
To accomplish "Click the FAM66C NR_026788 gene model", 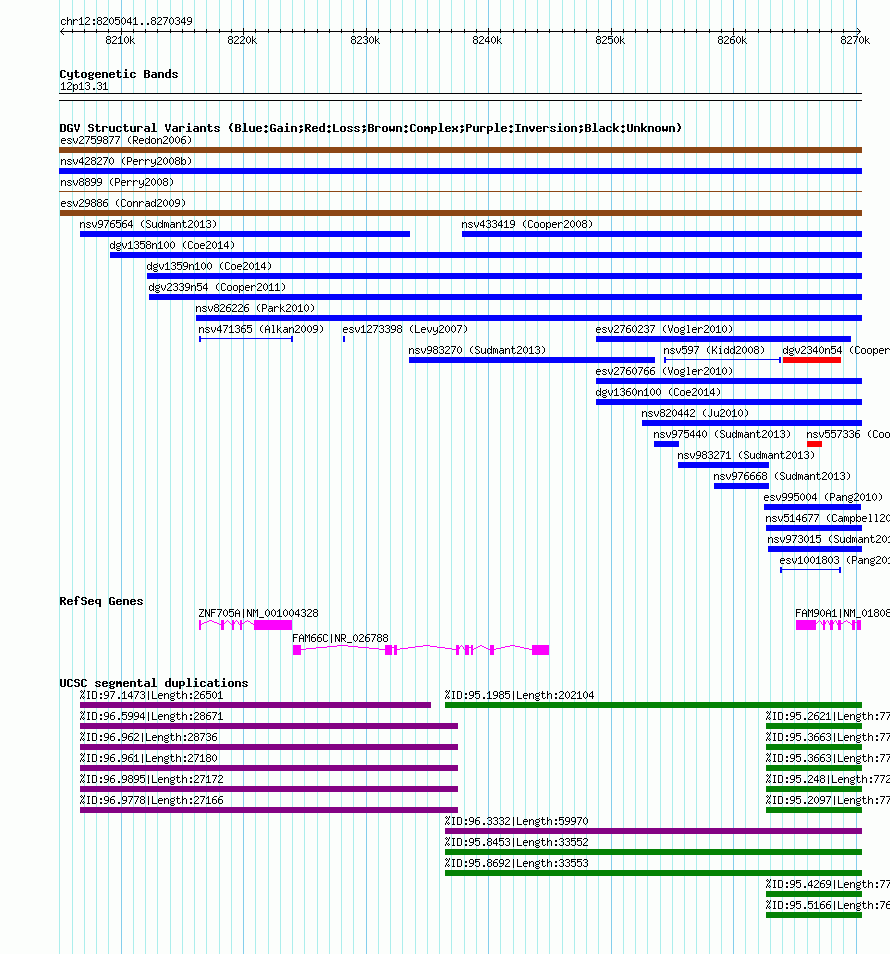I will 421,650.
